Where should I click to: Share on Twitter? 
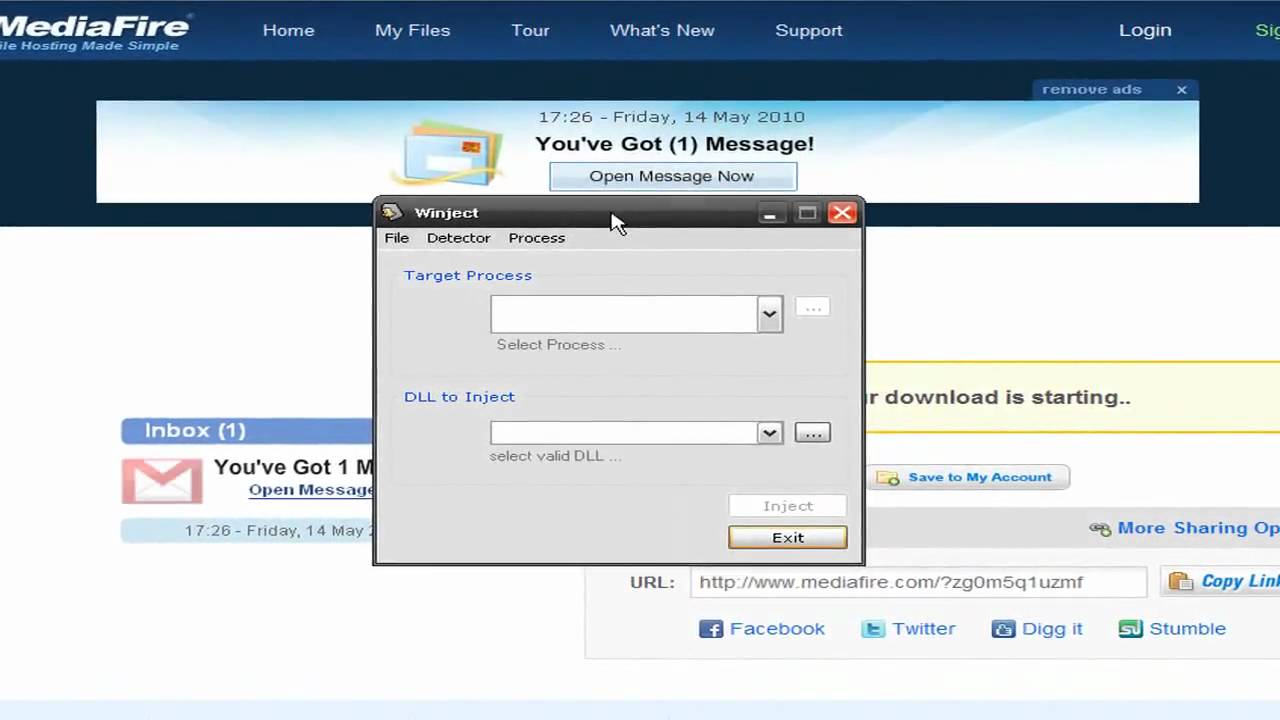click(908, 629)
